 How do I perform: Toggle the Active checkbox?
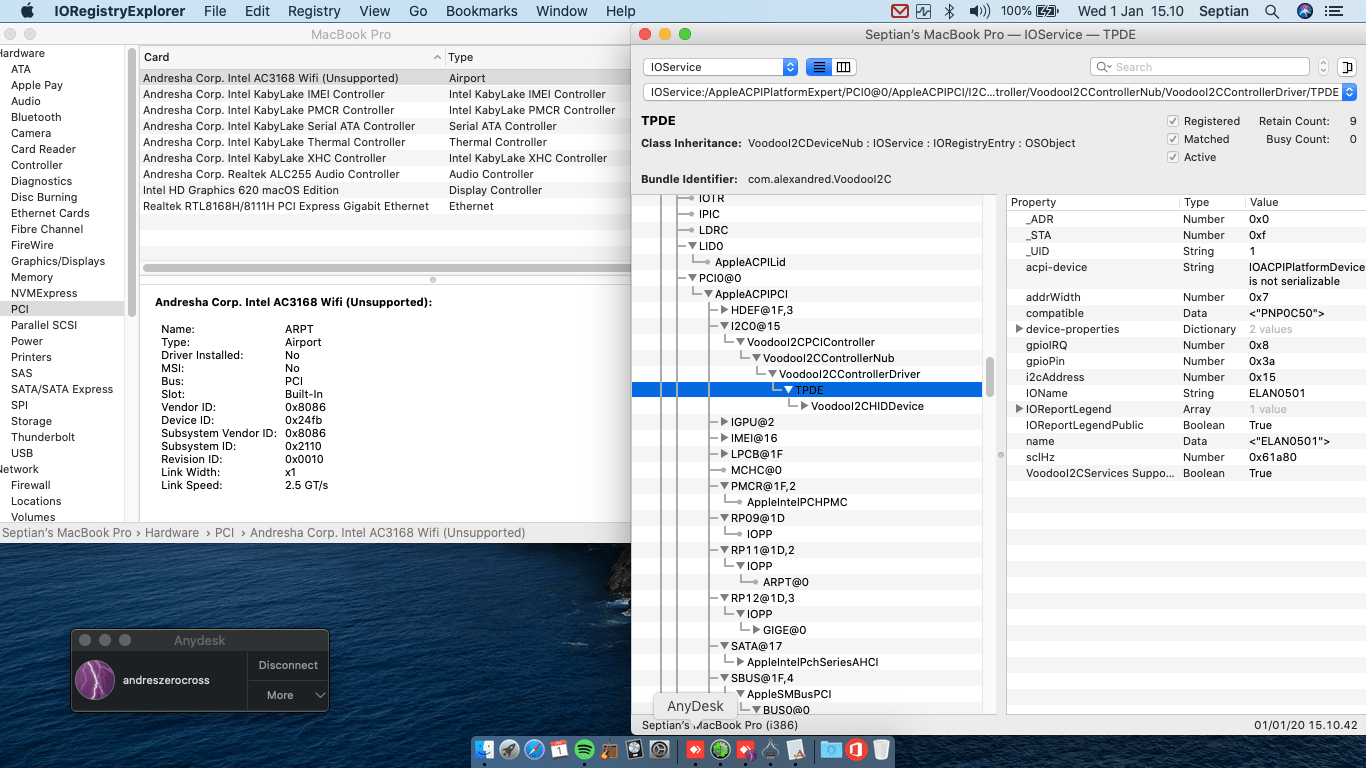tap(1173, 157)
